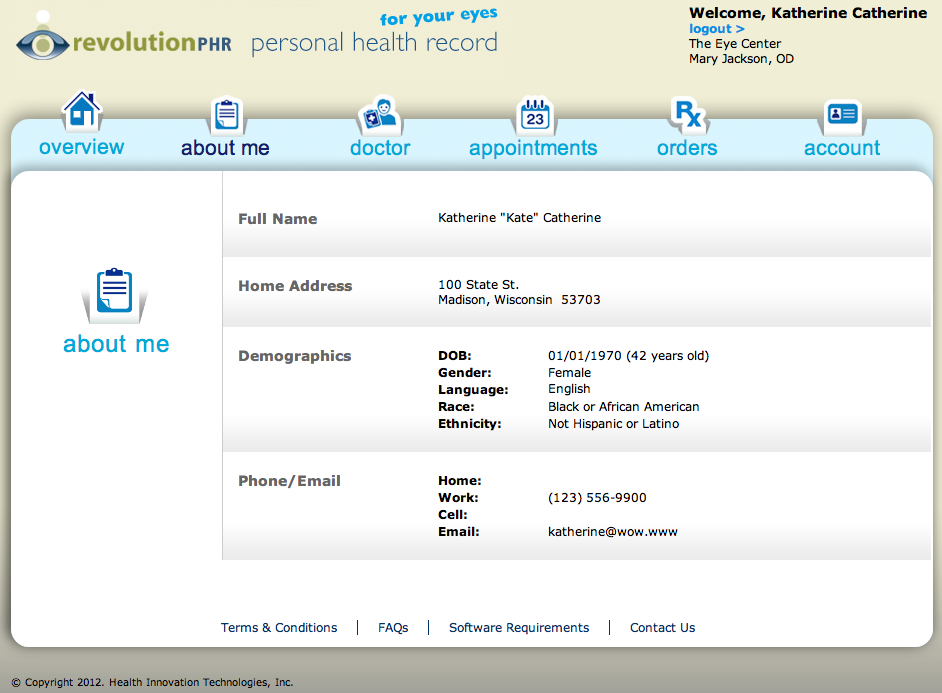Click the Phone/Email section label
This screenshot has width=942, height=693.
pos(289,481)
